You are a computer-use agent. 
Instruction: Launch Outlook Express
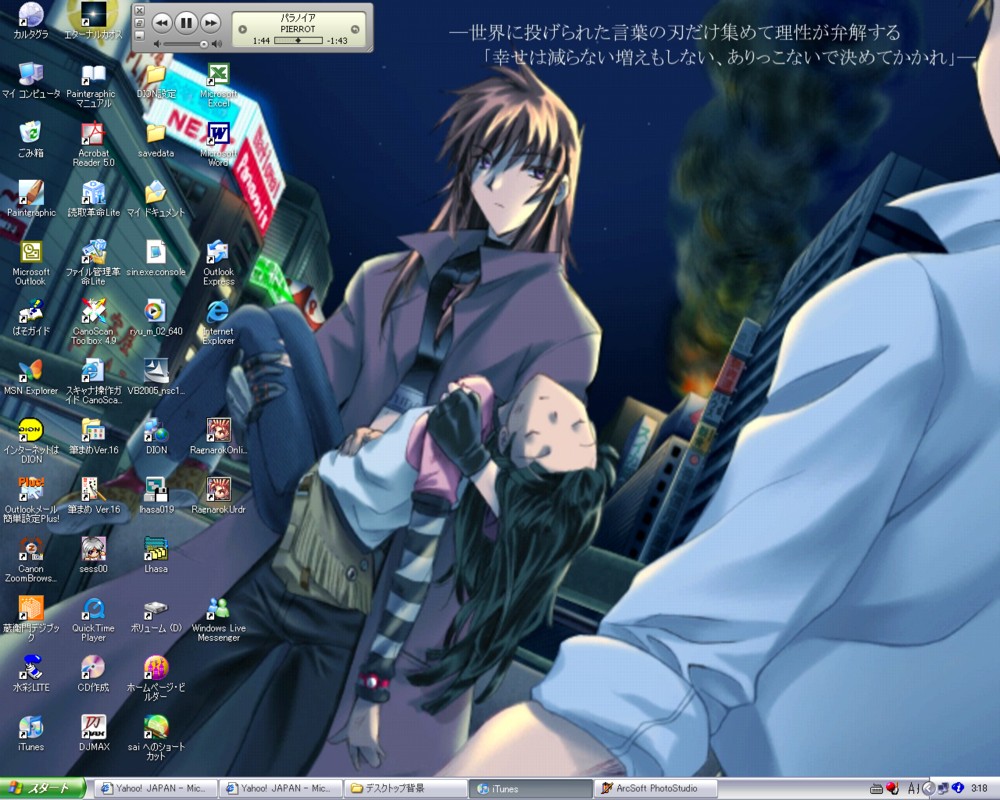tap(218, 263)
